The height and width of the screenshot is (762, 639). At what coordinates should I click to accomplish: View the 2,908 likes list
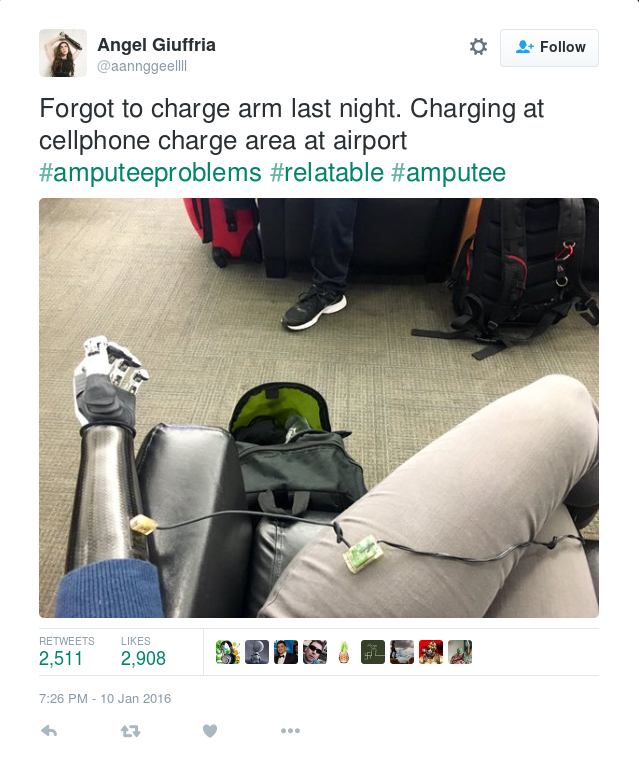point(143,652)
